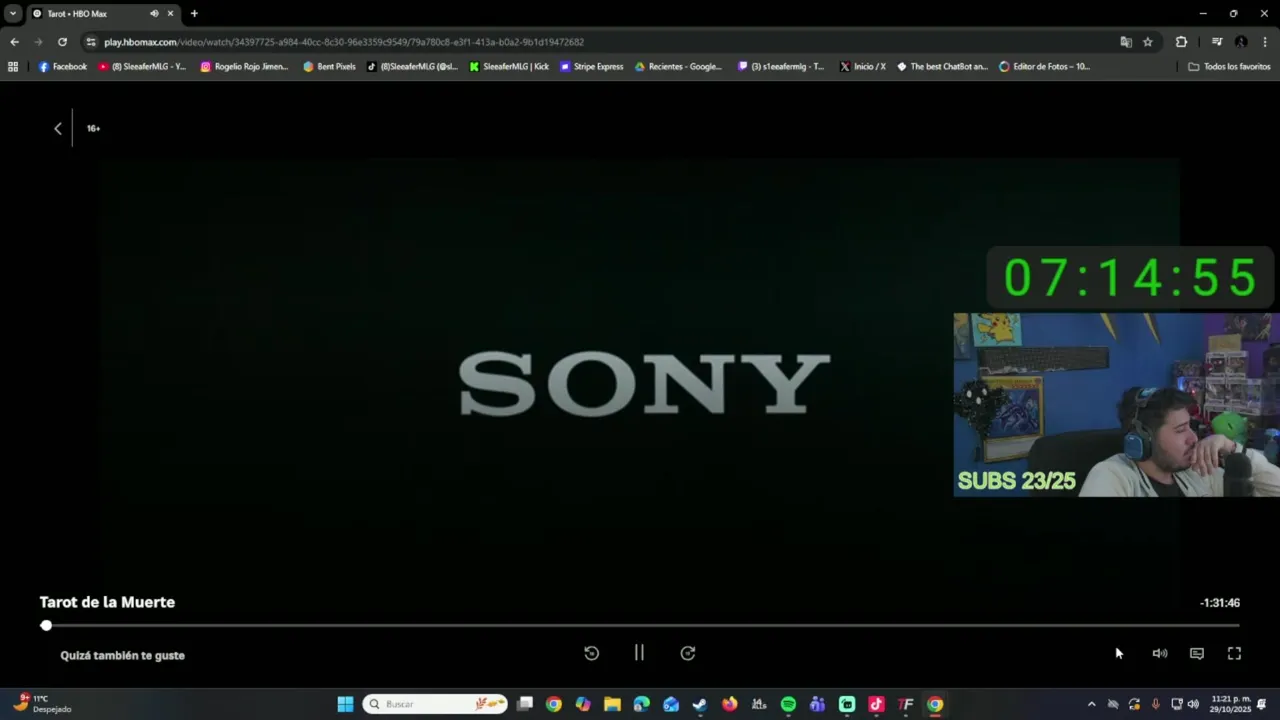The width and height of the screenshot is (1280, 720).
Task: Click the play.hbomax.com address bar
Action: tap(600, 42)
